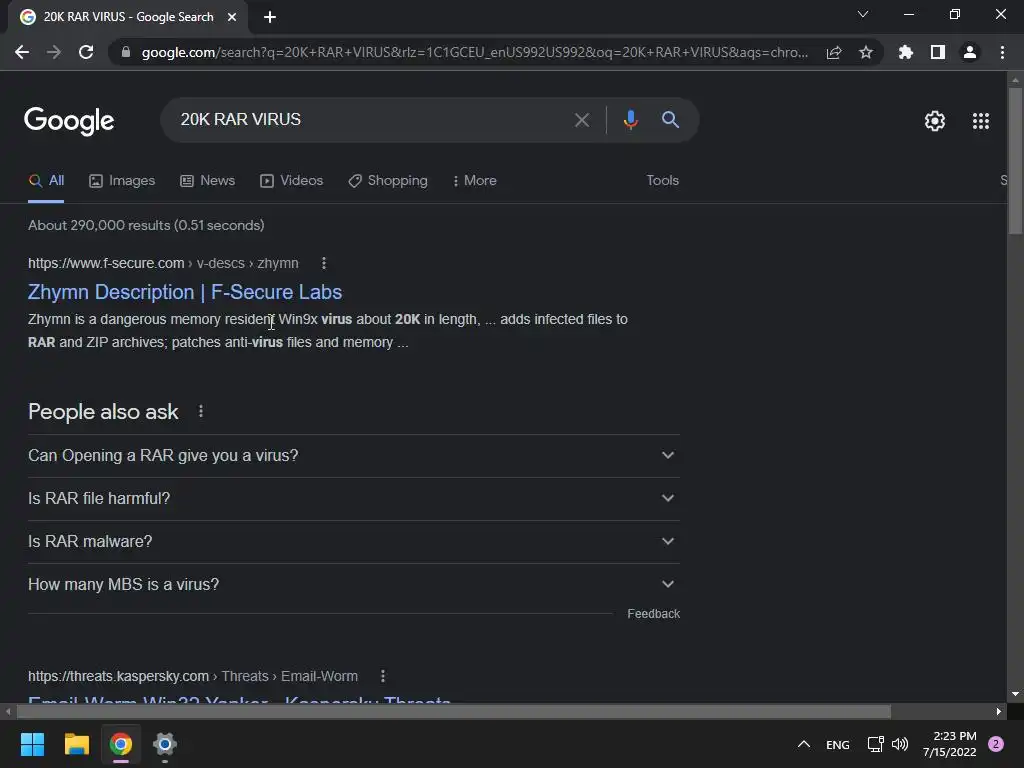Expand 'Is RAR file harmful?' question
The height and width of the screenshot is (768, 1024).
click(x=353, y=499)
